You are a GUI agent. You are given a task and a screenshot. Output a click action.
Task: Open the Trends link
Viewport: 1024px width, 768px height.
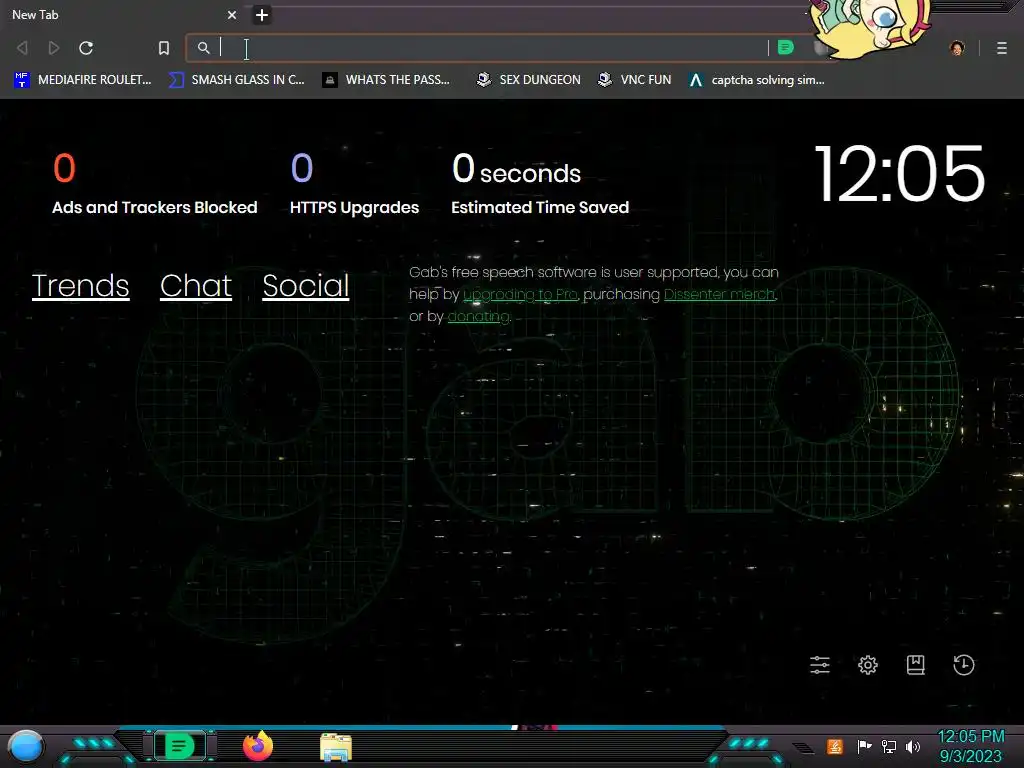[x=80, y=286]
